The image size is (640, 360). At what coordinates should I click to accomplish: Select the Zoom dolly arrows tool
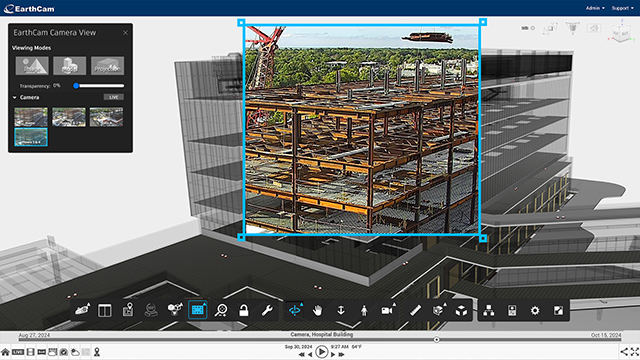[341, 311]
